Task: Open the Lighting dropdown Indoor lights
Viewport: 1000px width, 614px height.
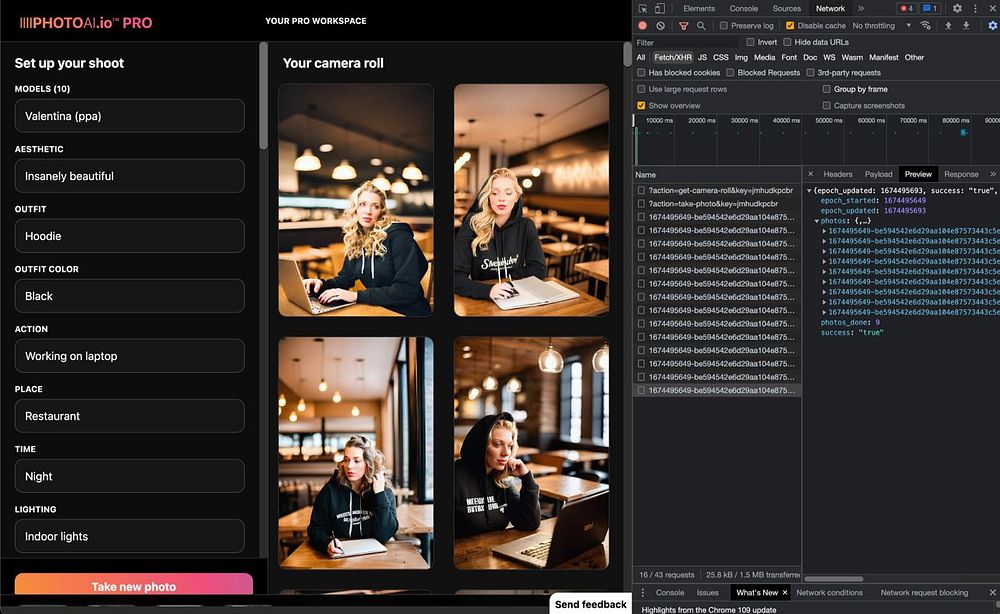Action: [129, 536]
